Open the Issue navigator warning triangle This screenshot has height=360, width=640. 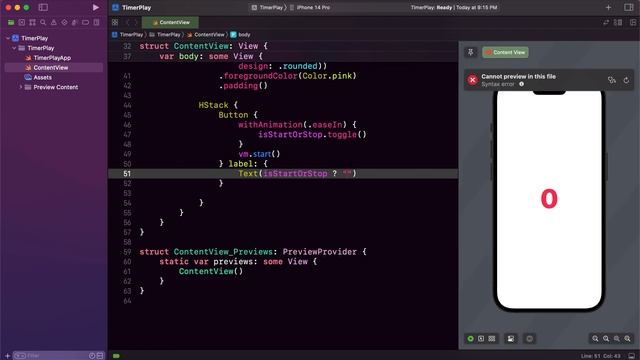pos(53,22)
